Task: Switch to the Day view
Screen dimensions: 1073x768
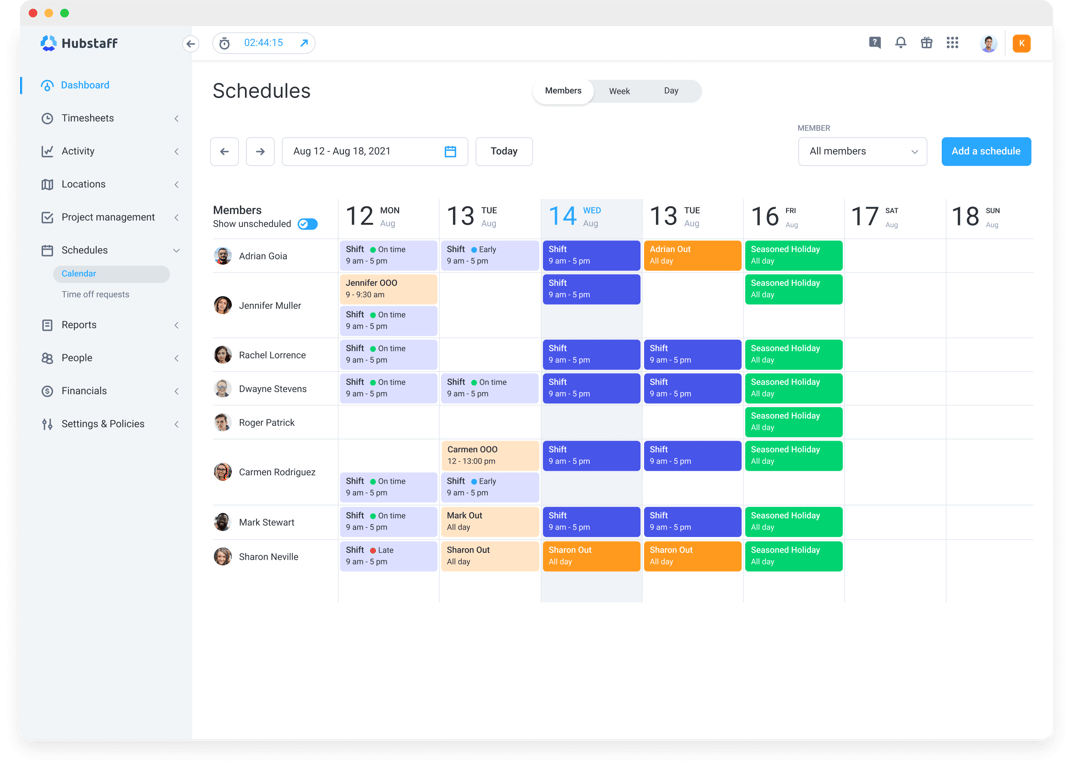Action: (671, 91)
